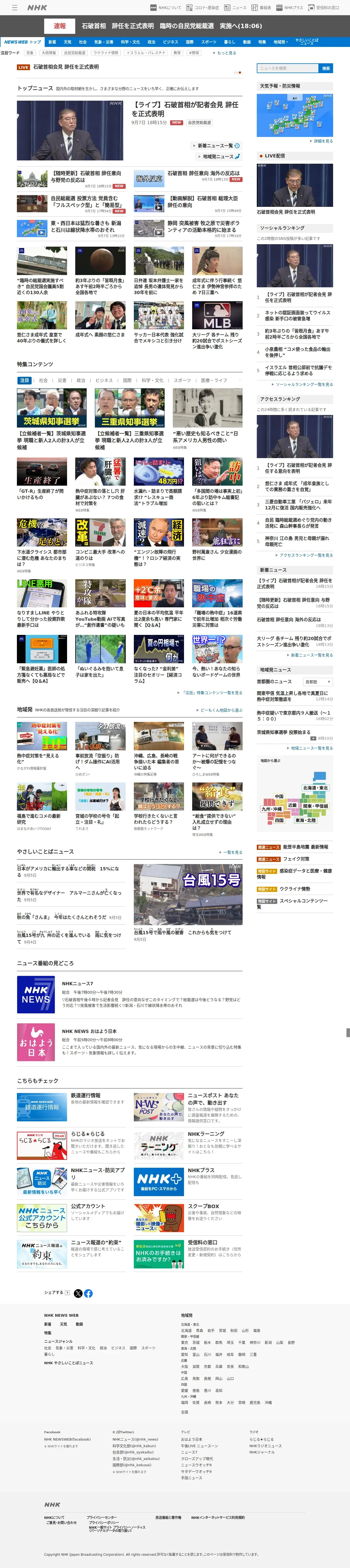350x1568 pixels.
Task: Select 近畿 on the region map
Action: click(292, 805)
